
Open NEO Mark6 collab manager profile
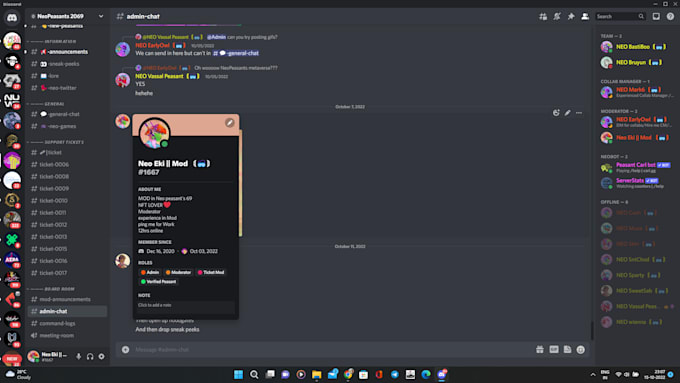(x=637, y=92)
